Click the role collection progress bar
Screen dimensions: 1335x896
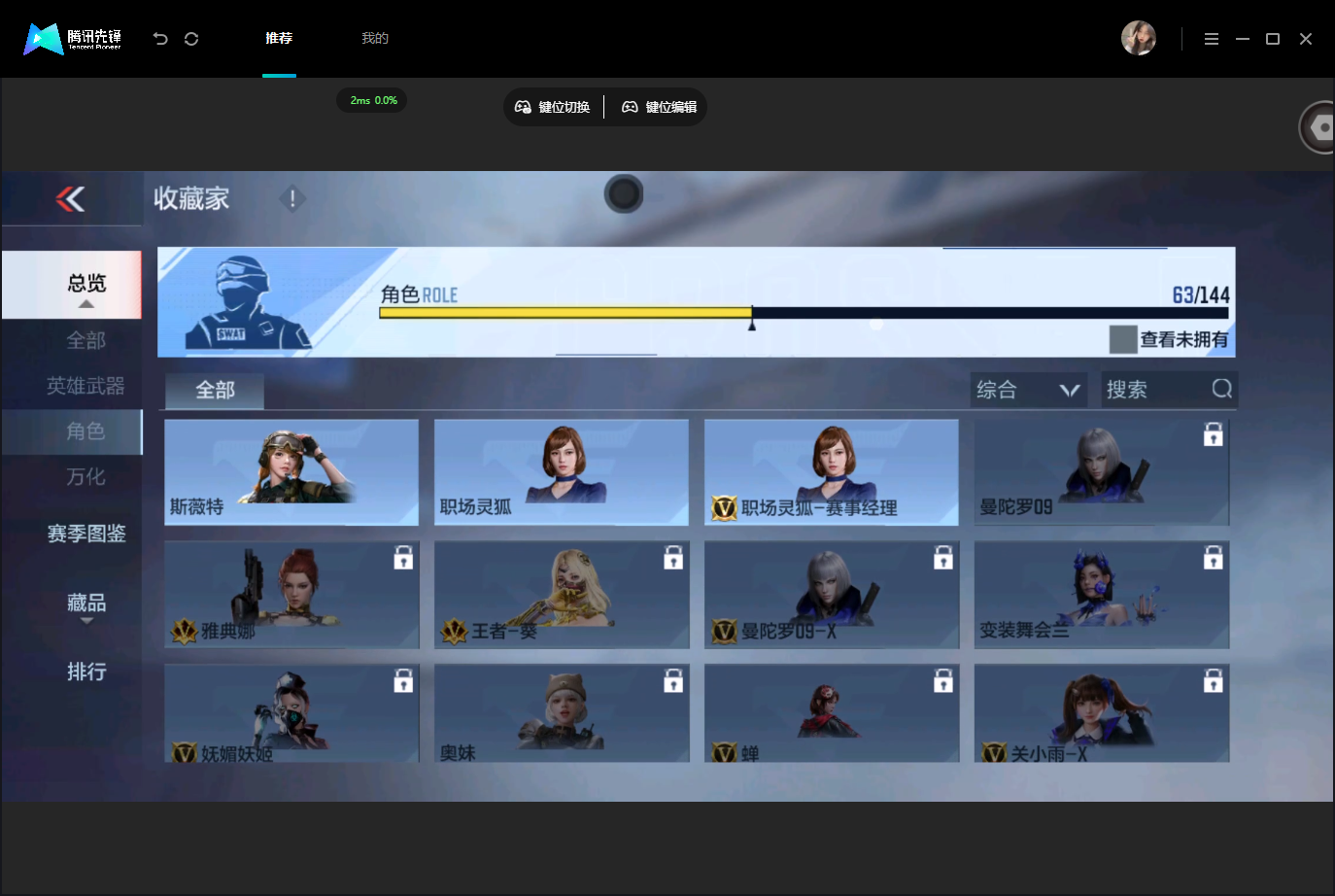804,313
